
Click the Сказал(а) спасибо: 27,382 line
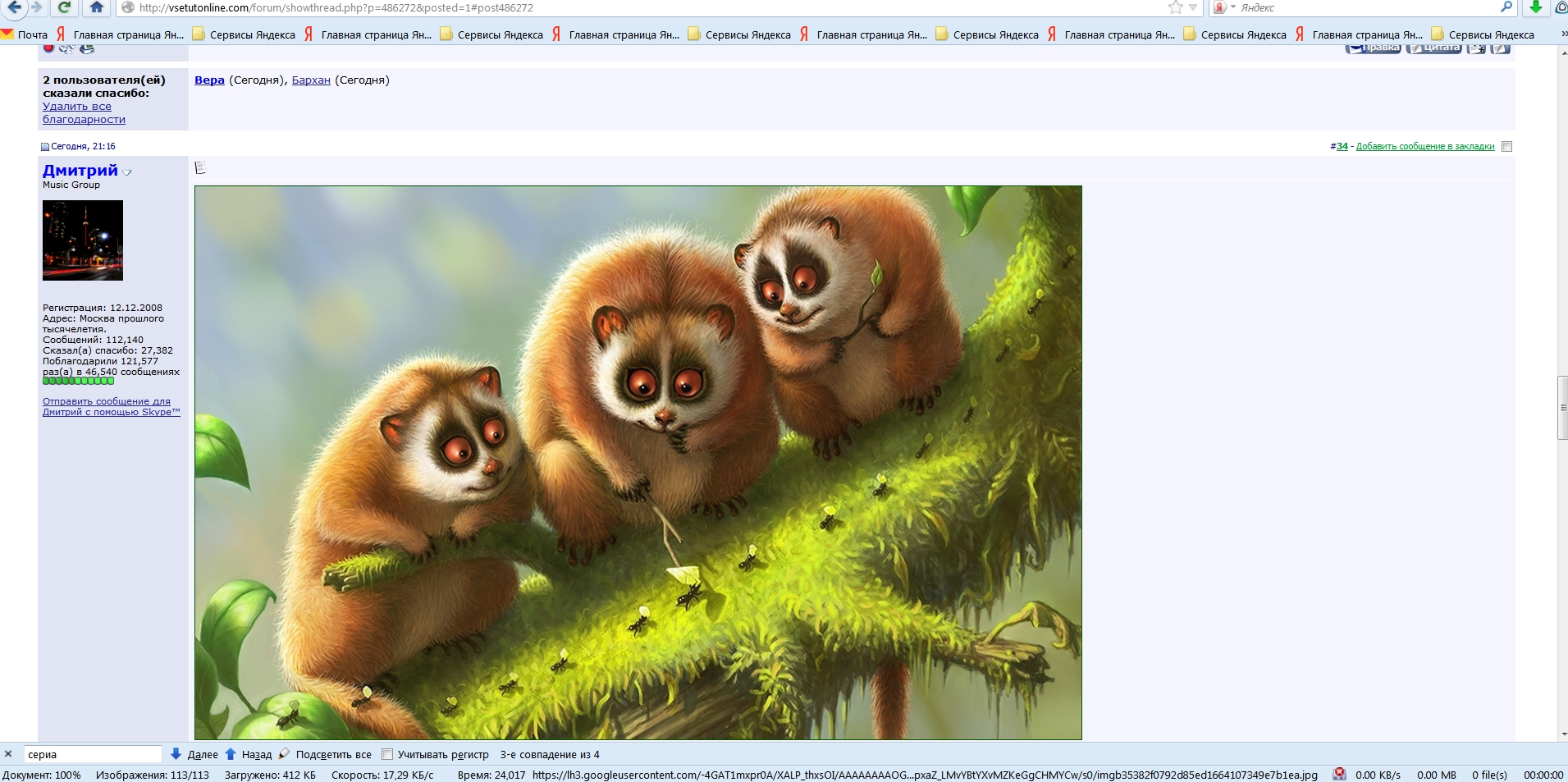click(x=107, y=350)
